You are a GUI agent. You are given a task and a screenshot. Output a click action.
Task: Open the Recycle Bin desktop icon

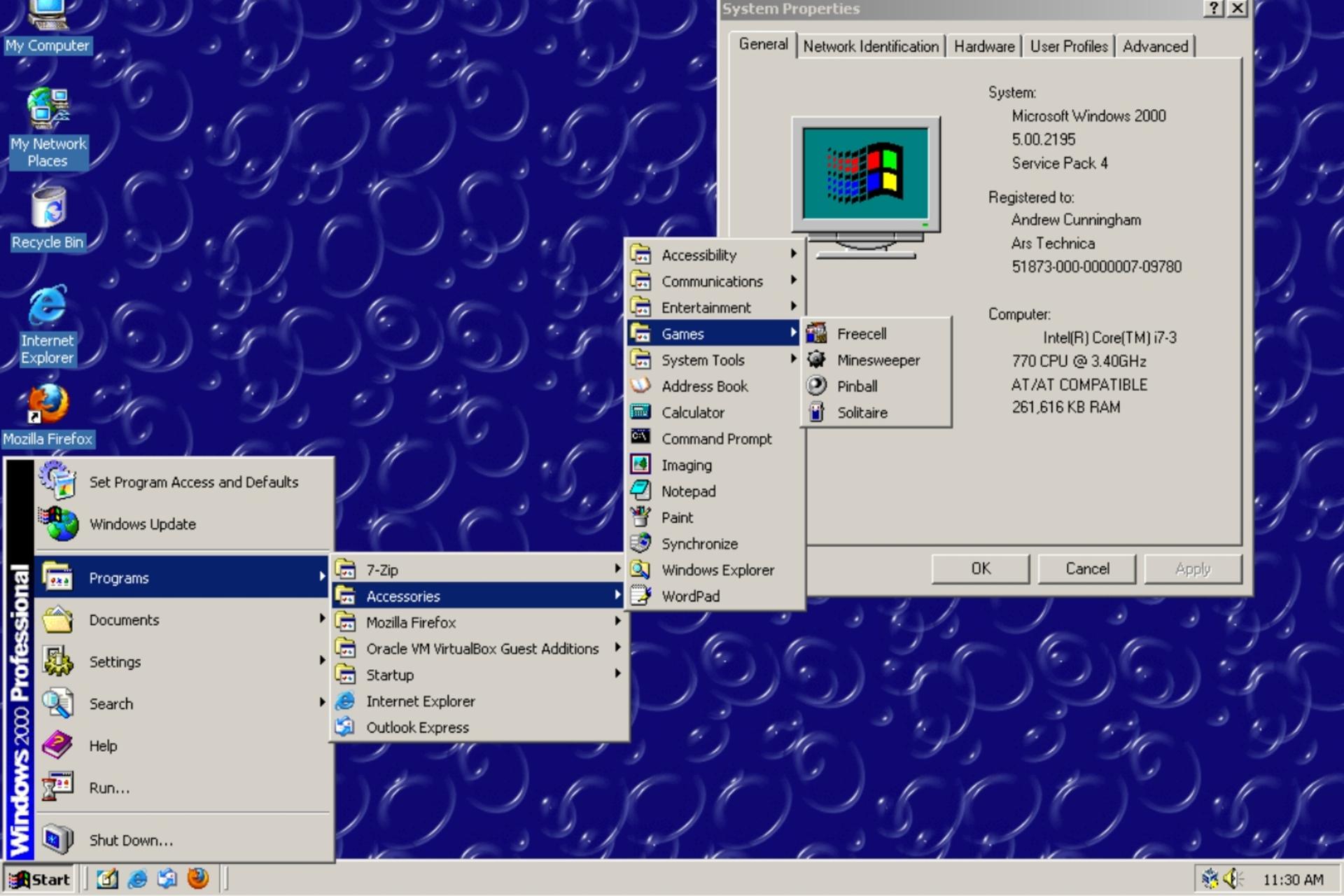tap(48, 218)
